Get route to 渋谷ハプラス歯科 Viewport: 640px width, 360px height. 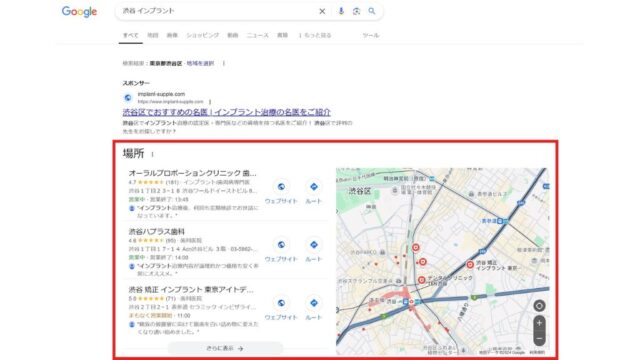pos(313,250)
